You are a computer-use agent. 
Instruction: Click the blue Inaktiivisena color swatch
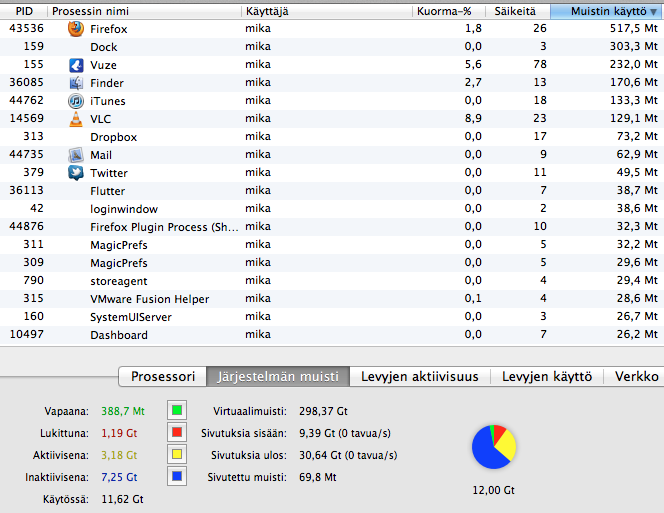click(x=177, y=476)
